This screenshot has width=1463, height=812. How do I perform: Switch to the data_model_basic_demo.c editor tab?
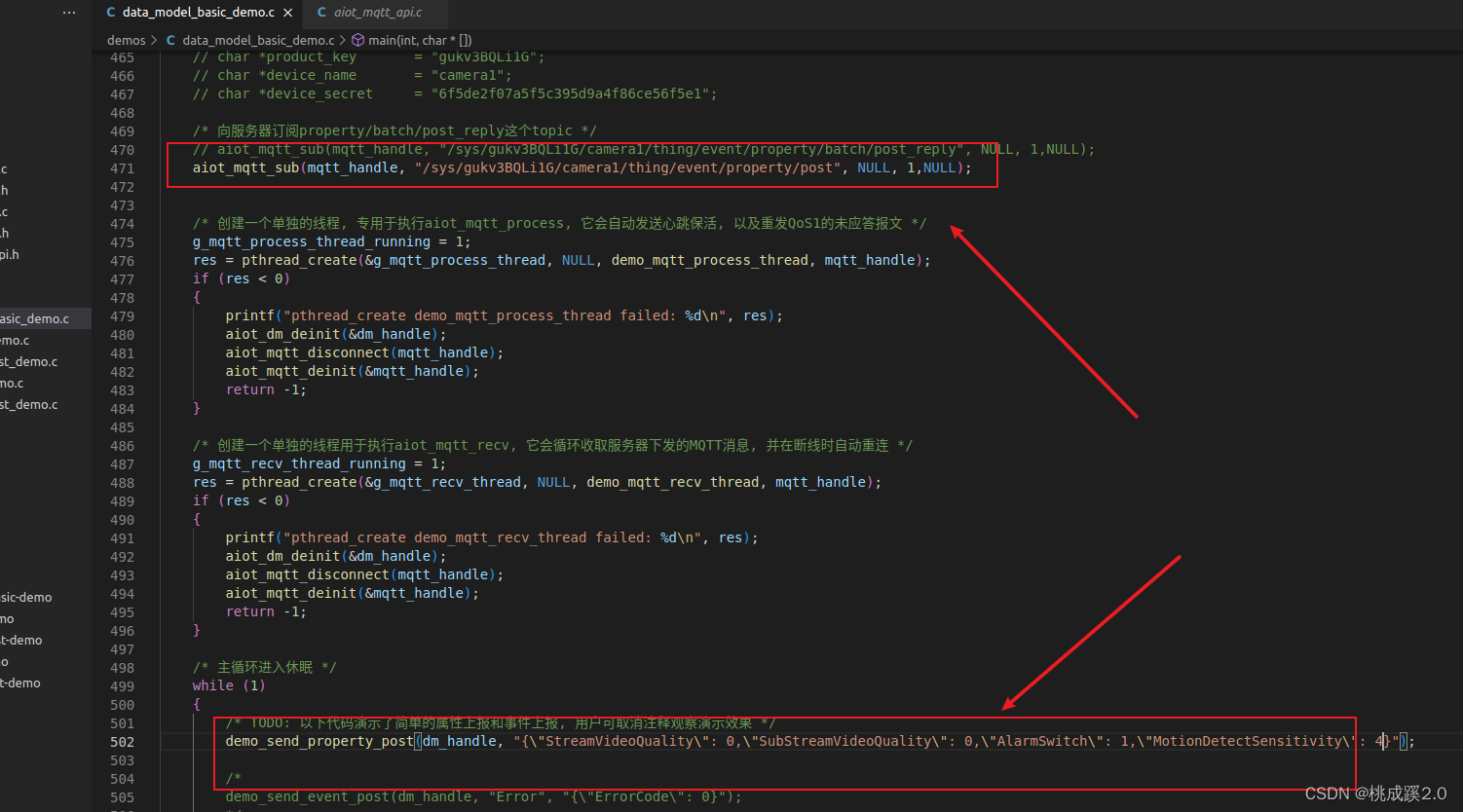point(198,13)
